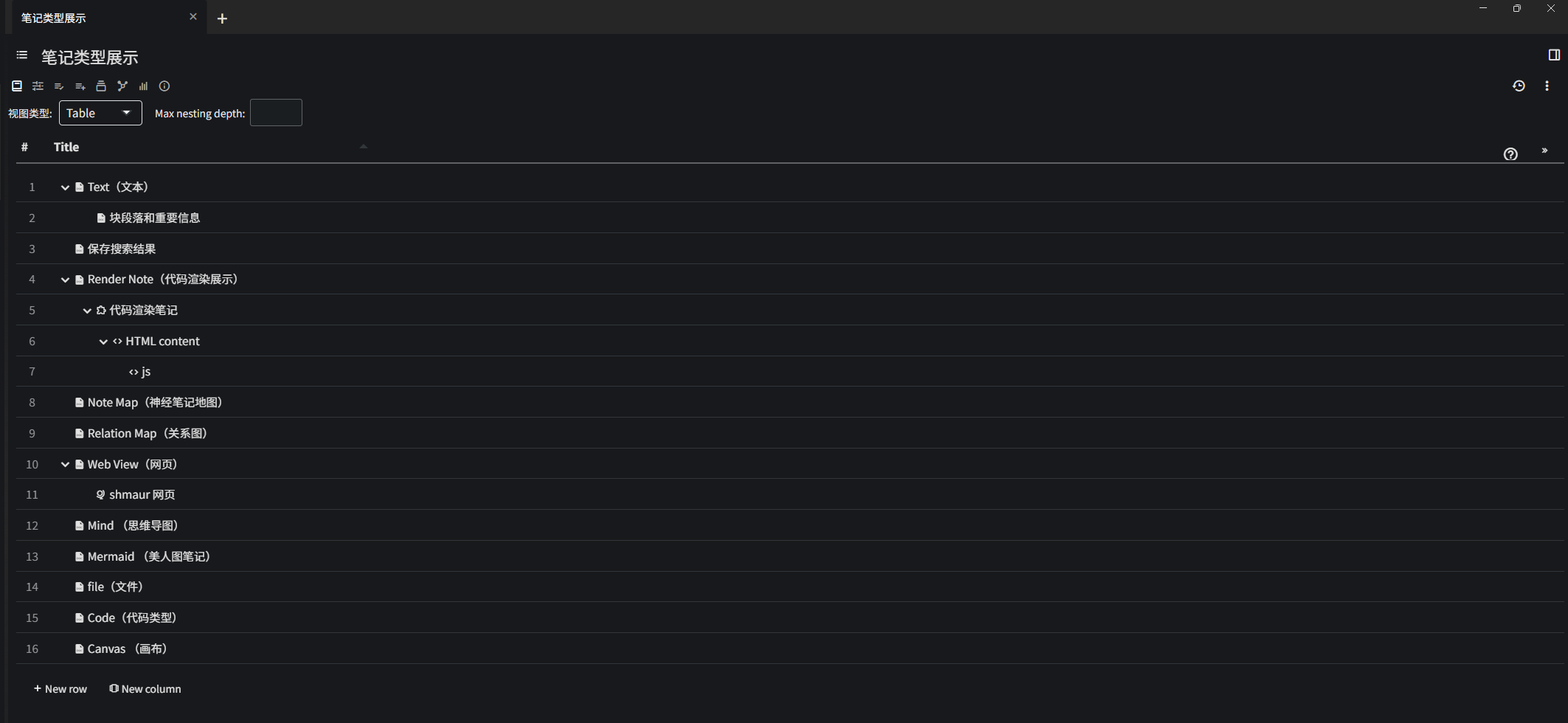Toggle the right sidebar panel icon
The image size is (1568, 723).
click(x=1554, y=55)
